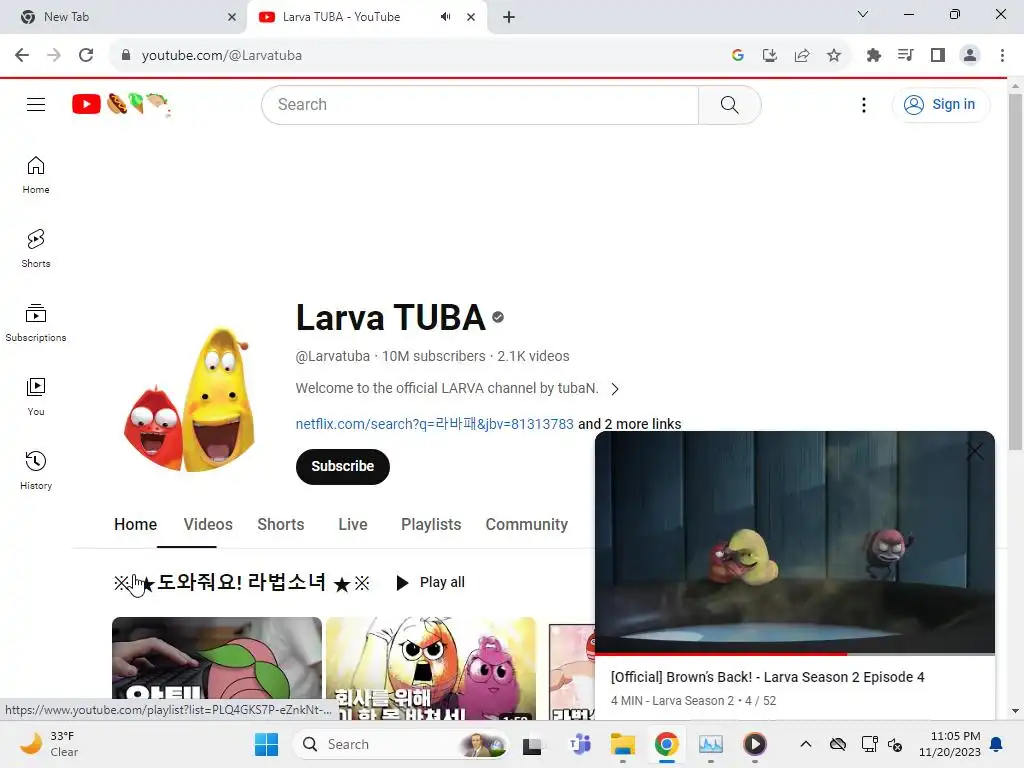
Task: Expand the channel description arrow
Action: pos(615,389)
